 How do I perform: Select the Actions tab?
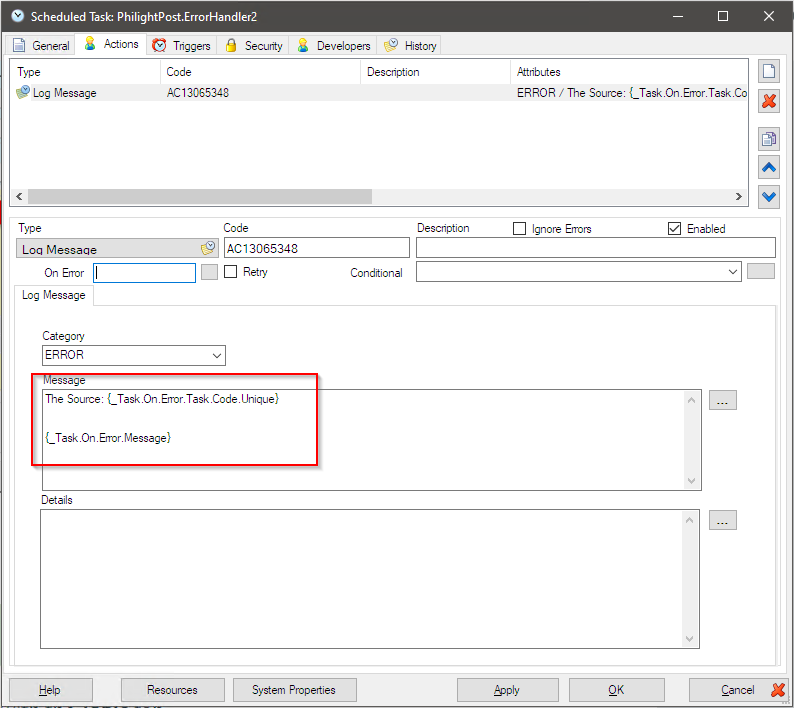[111, 44]
